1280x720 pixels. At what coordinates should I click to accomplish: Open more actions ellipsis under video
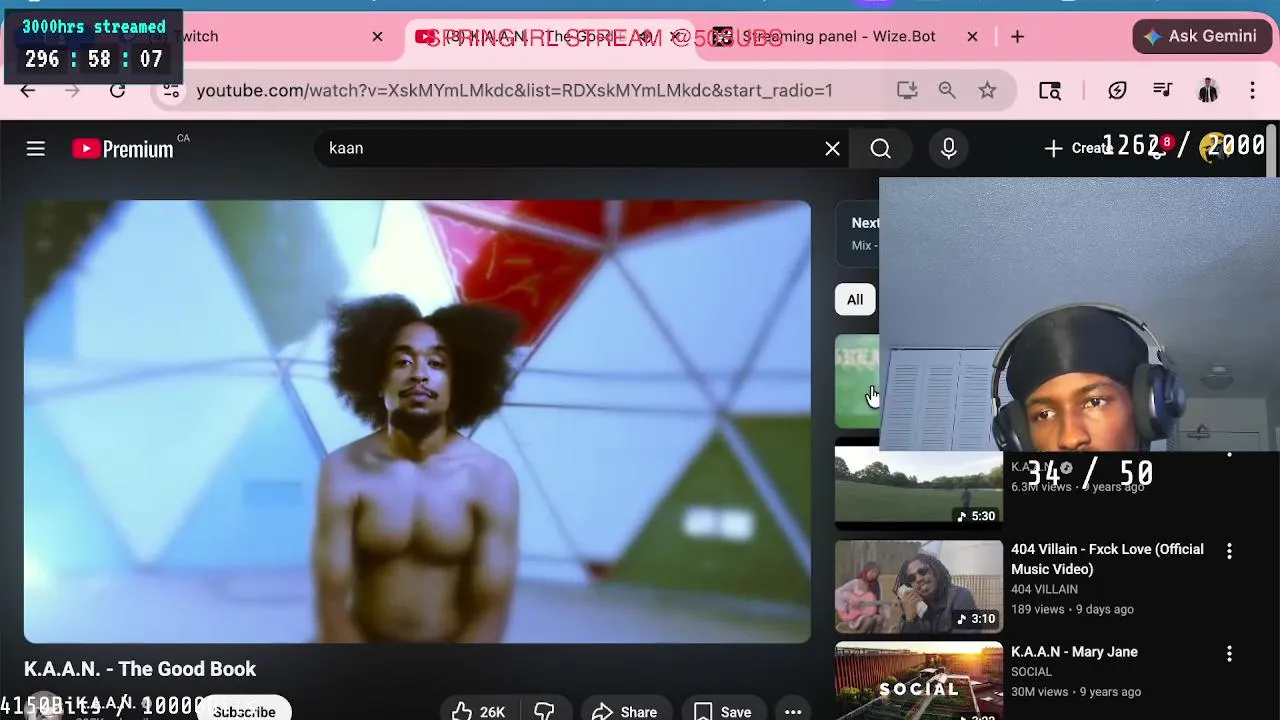click(x=793, y=711)
